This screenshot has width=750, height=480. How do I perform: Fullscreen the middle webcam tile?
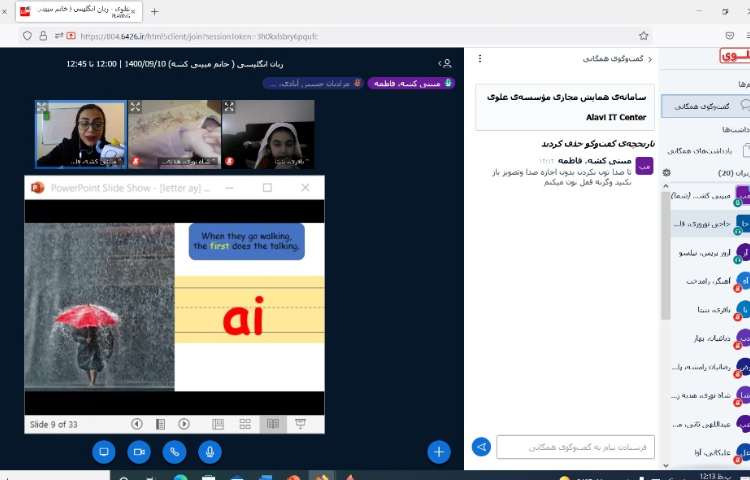[135, 107]
